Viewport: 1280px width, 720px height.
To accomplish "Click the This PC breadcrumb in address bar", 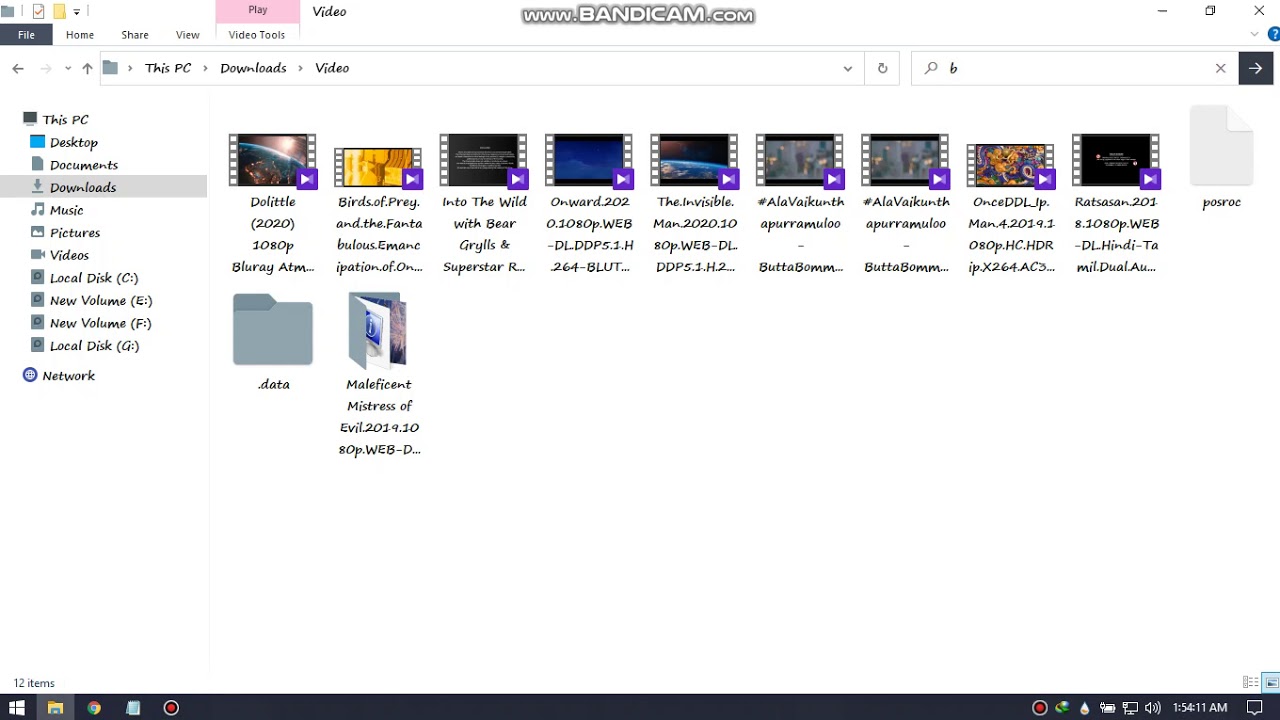I will tap(168, 68).
